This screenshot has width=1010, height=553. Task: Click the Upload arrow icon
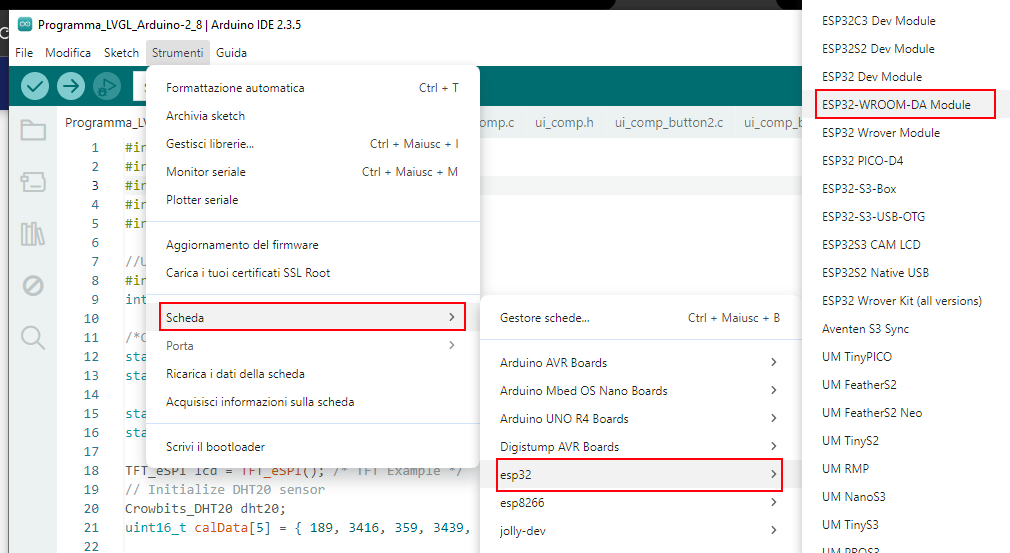pyautogui.click(x=71, y=87)
